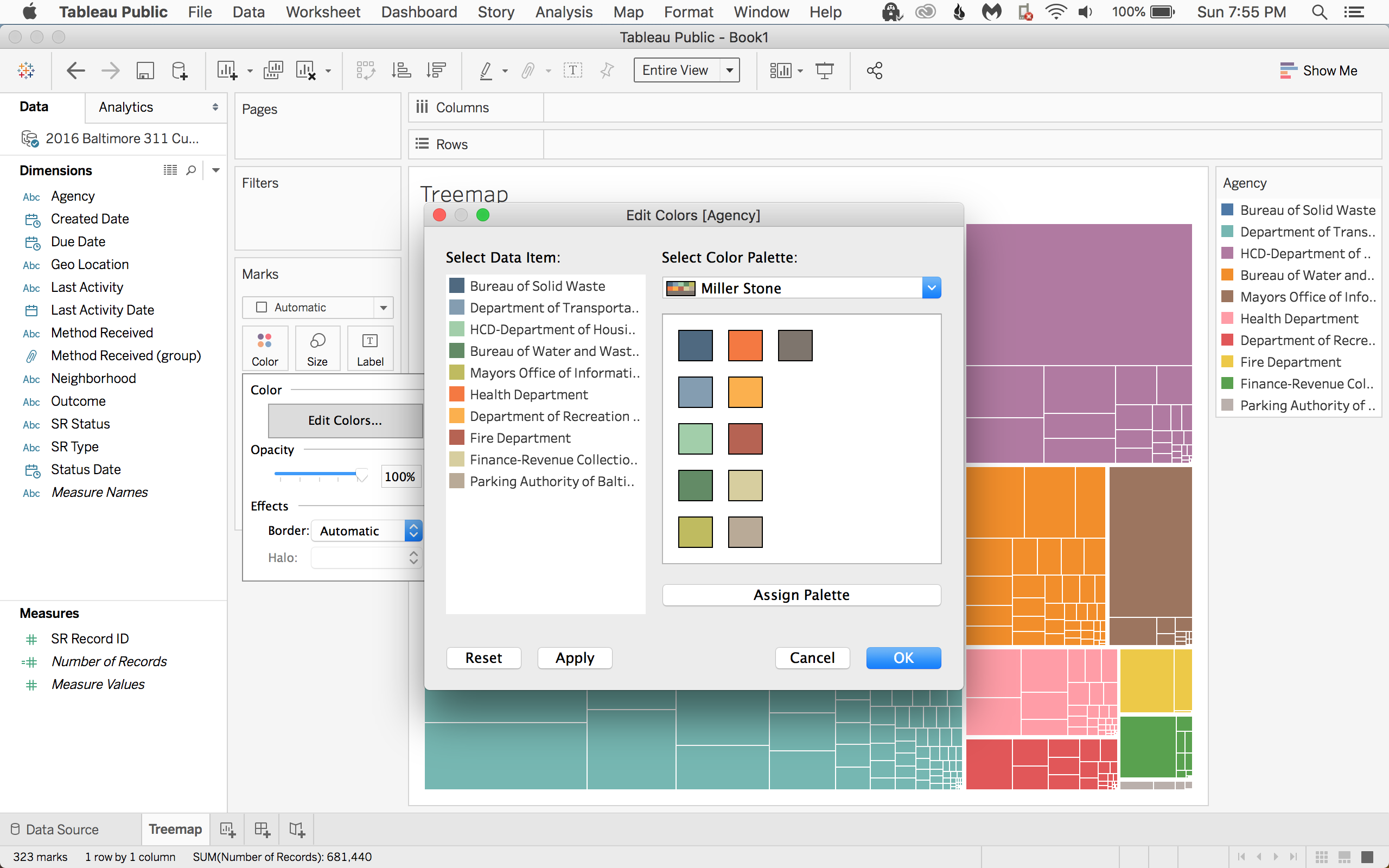Click the Duplicate Sheet icon
The height and width of the screenshot is (868, 1389).
(273, 71)
